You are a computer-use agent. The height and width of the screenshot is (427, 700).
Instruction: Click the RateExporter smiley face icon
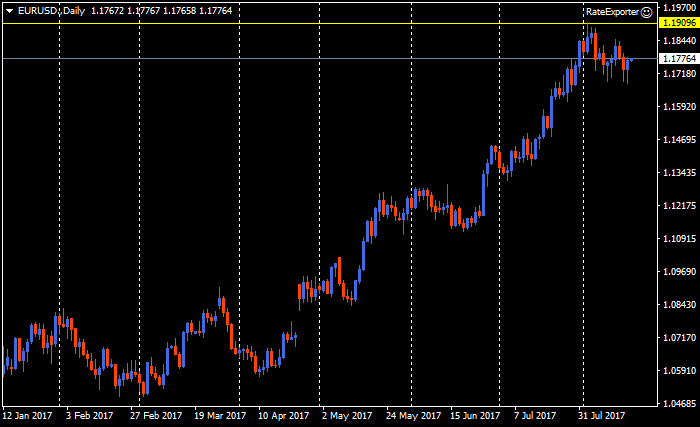coord(646,13)
